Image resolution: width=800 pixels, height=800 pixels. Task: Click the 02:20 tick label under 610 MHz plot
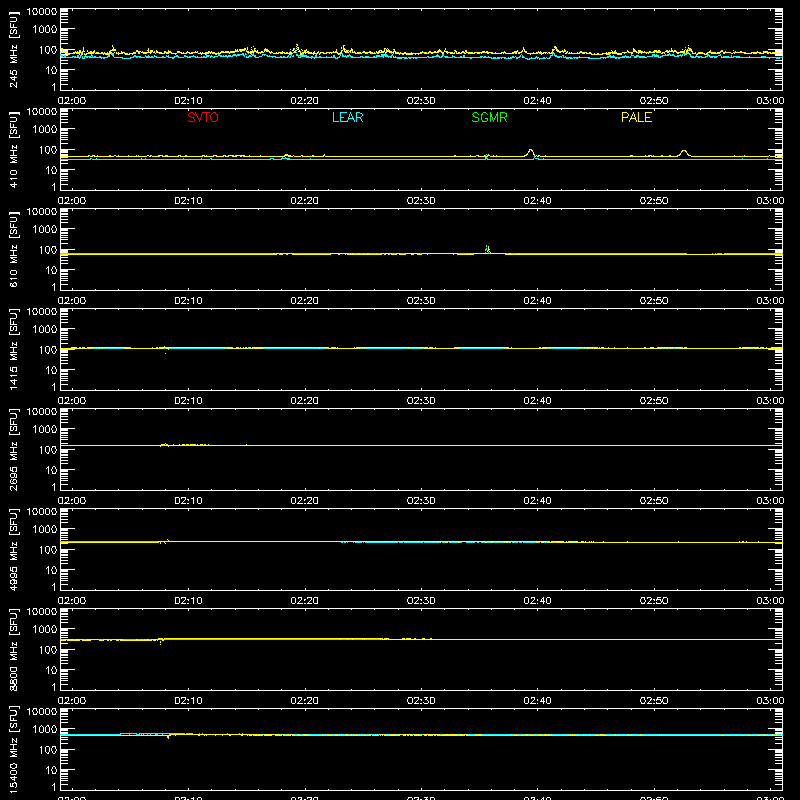tap(305, 301)
